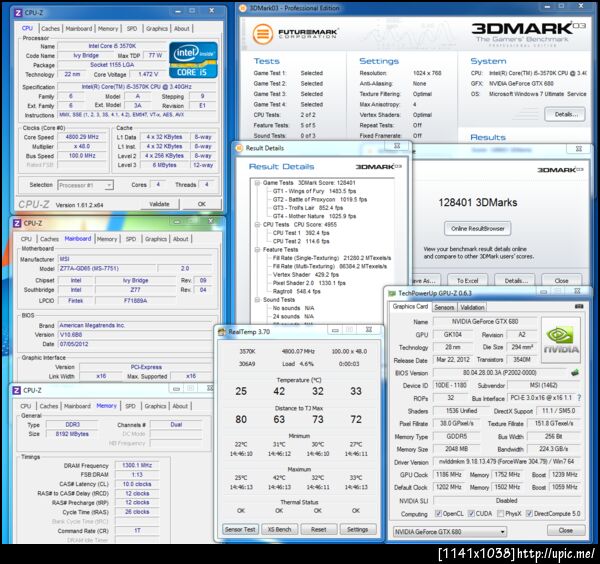The image size is (600, 564).
Task: Click GPU-Z screenshot camera icon
Action: click(579, 306)
